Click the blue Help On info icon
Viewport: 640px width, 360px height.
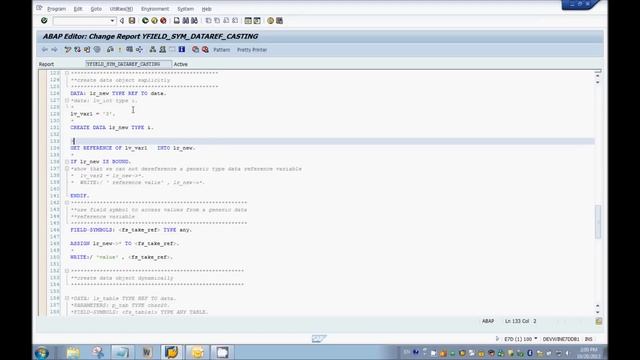click(x=182, y=49)
